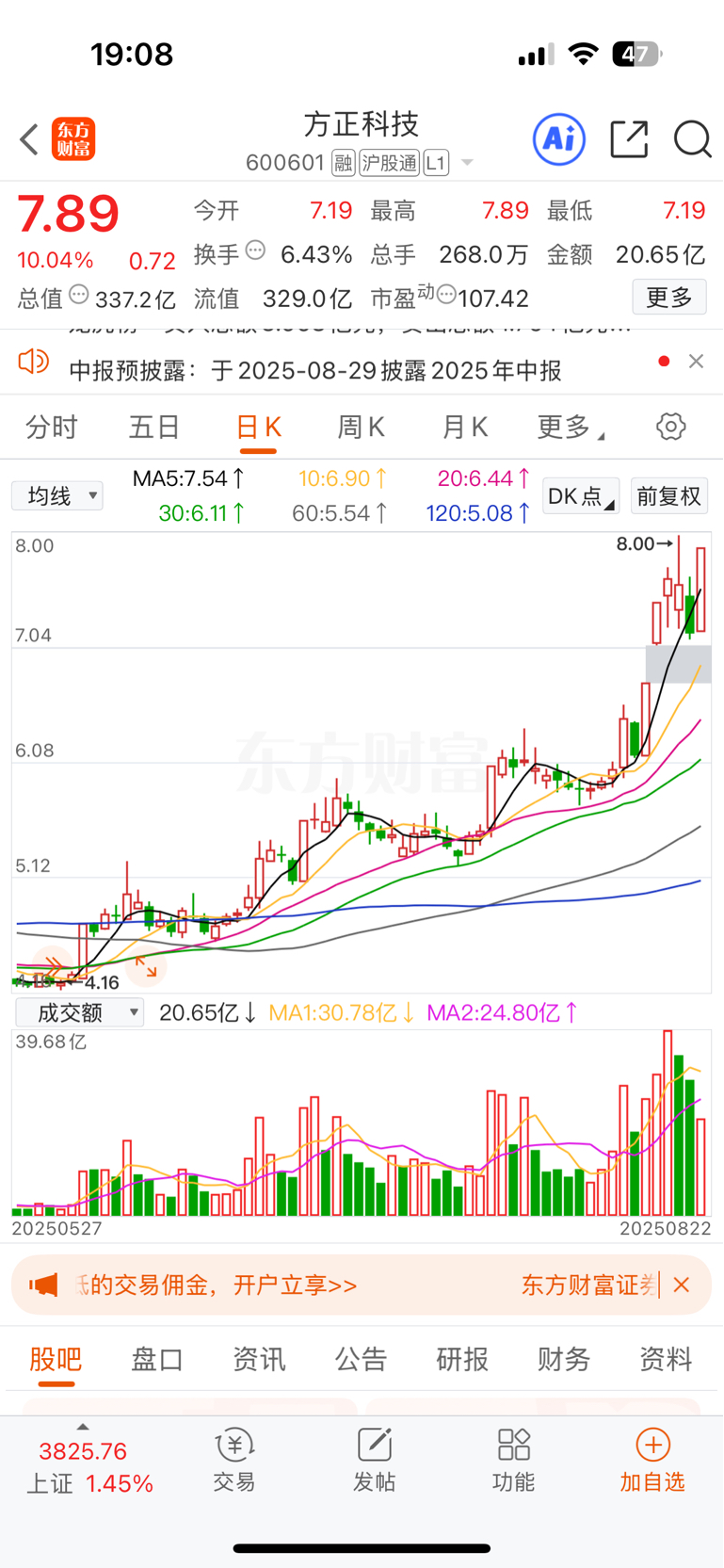This screenshot has width=724, height=1568.
Task: Tap the orange expand-chart arrows icon
Action: 146,966
